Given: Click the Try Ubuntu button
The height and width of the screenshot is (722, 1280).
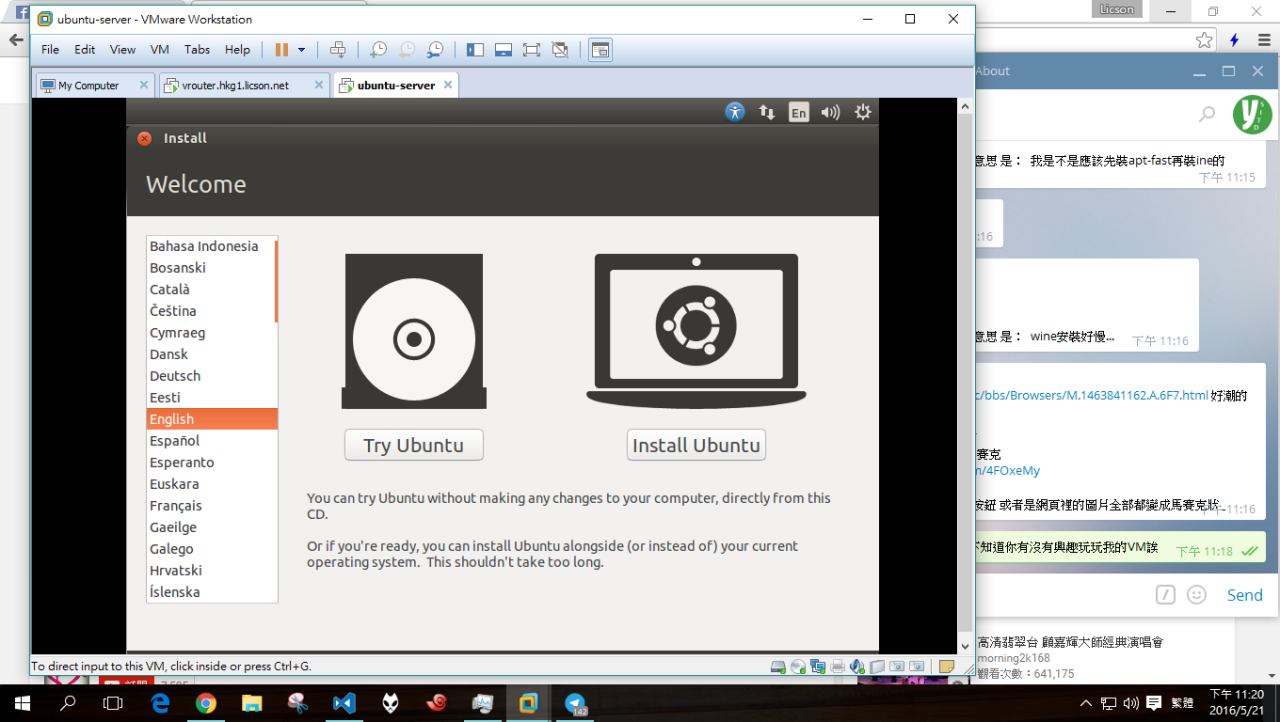Looking at the screenshot, I should point(413,445).
